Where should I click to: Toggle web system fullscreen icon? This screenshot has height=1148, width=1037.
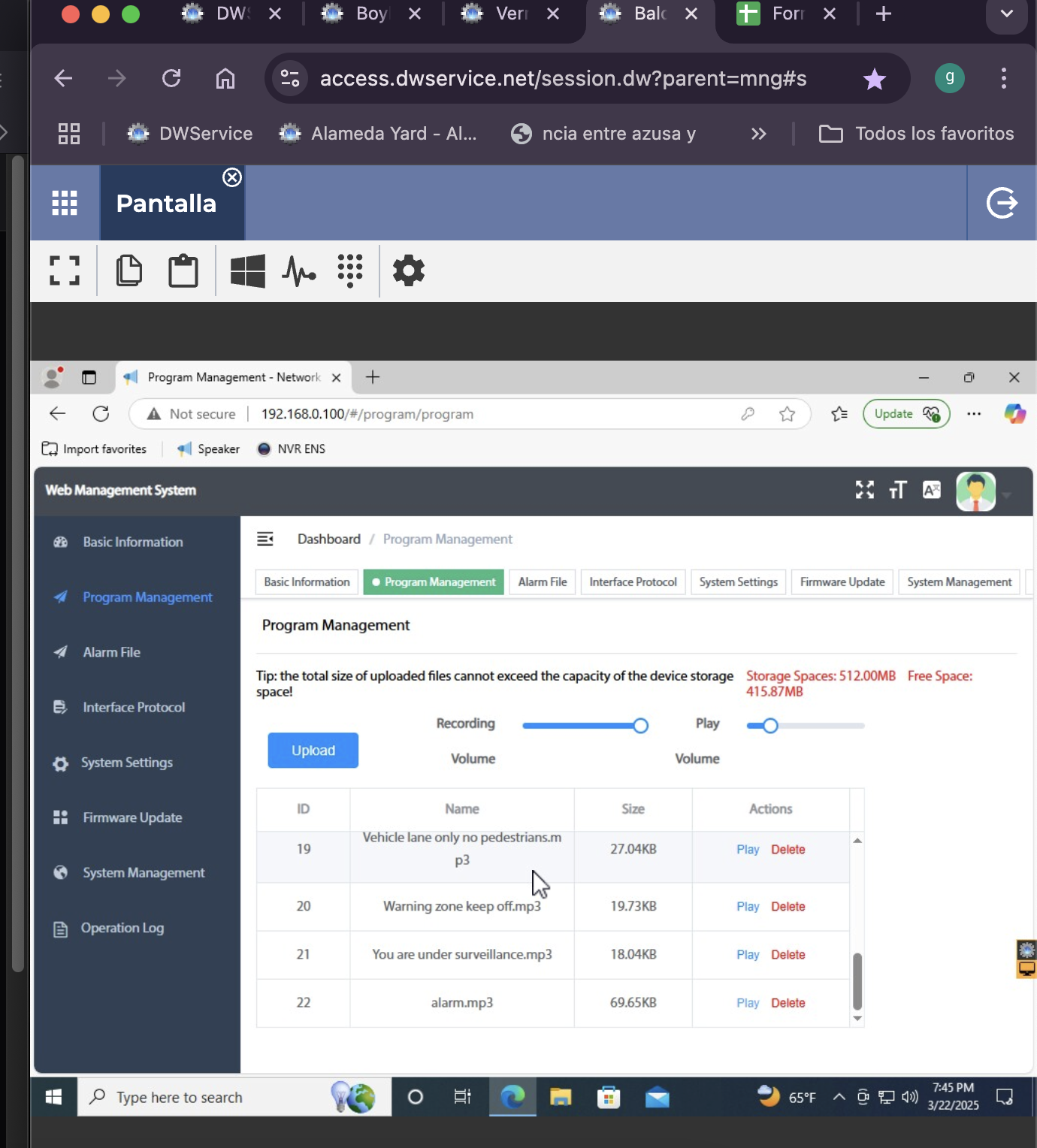click(x=865, y=490)
